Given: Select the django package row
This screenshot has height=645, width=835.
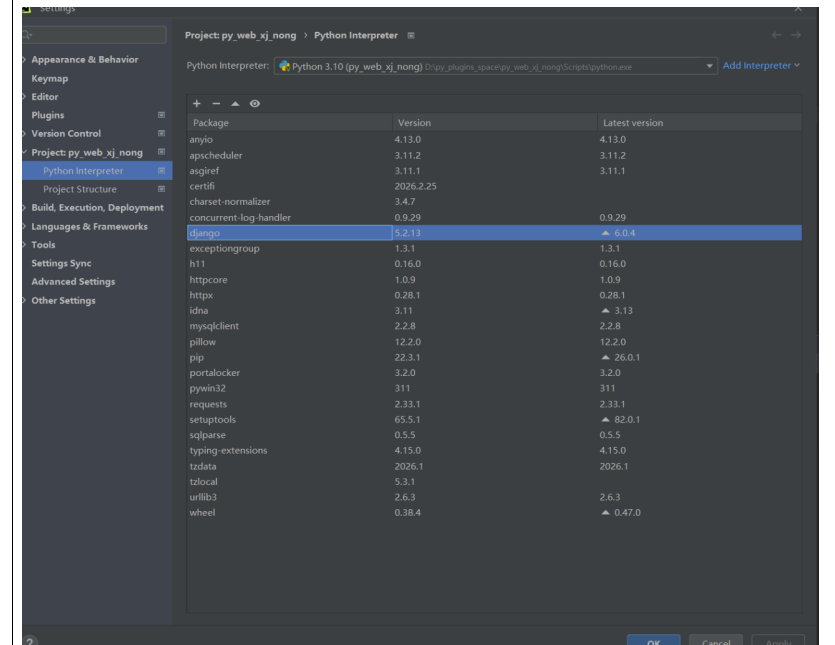Looking at the screenshot, I should coord(494,233).
